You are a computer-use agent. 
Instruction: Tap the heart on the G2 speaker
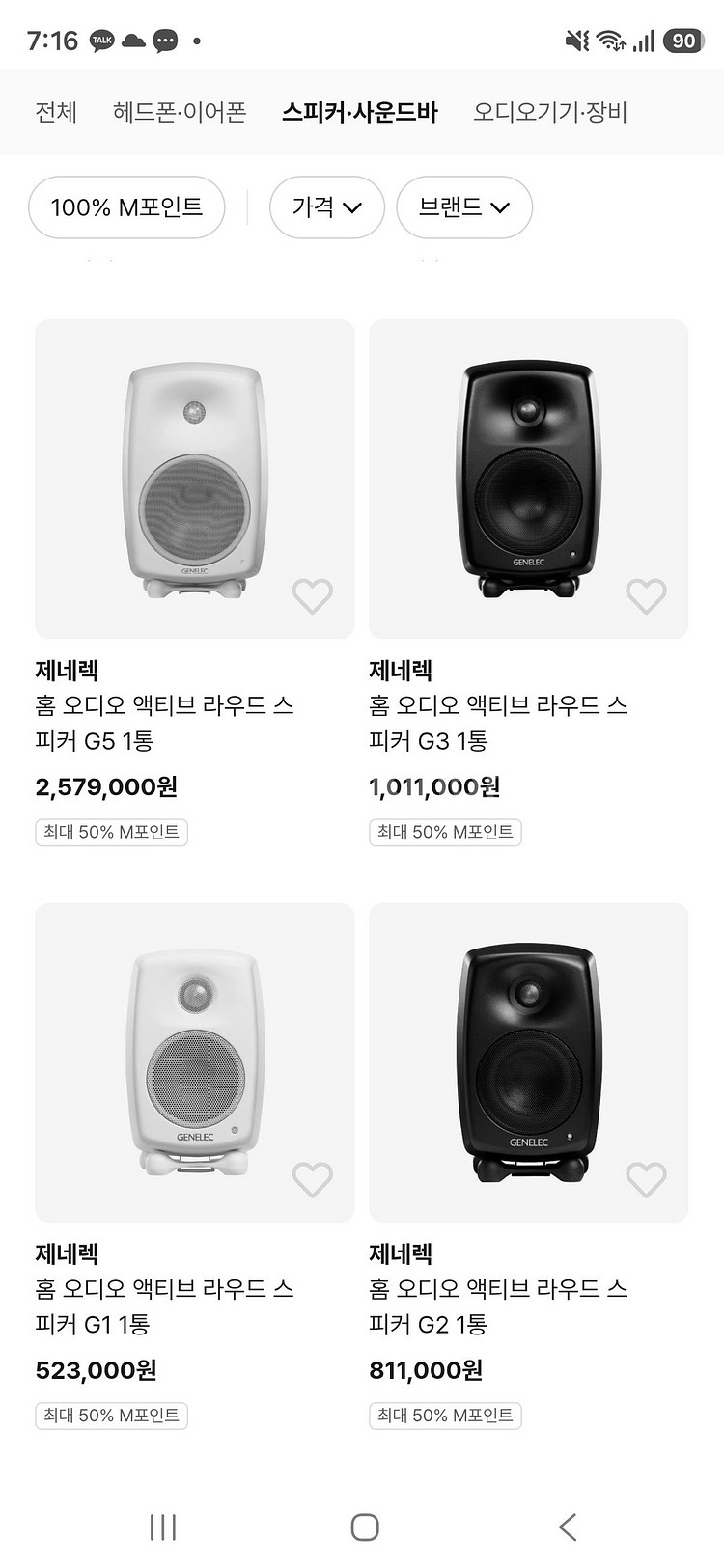point(646,1179)
